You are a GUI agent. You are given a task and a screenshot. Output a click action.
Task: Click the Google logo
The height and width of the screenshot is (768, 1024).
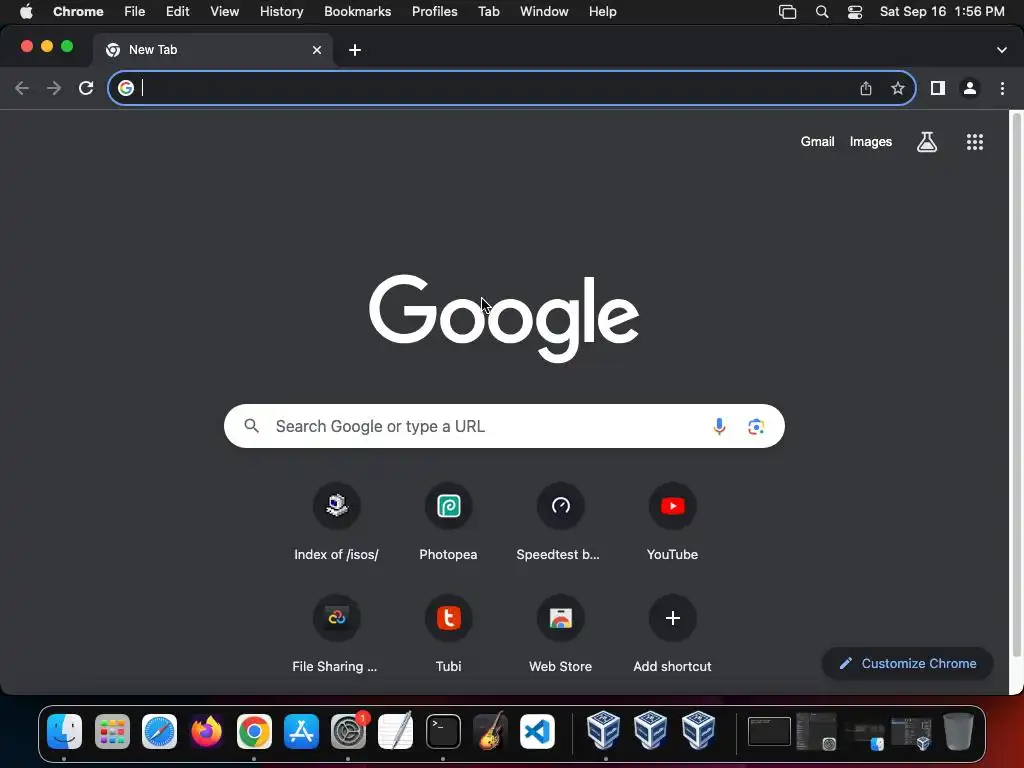click(504, 318)
